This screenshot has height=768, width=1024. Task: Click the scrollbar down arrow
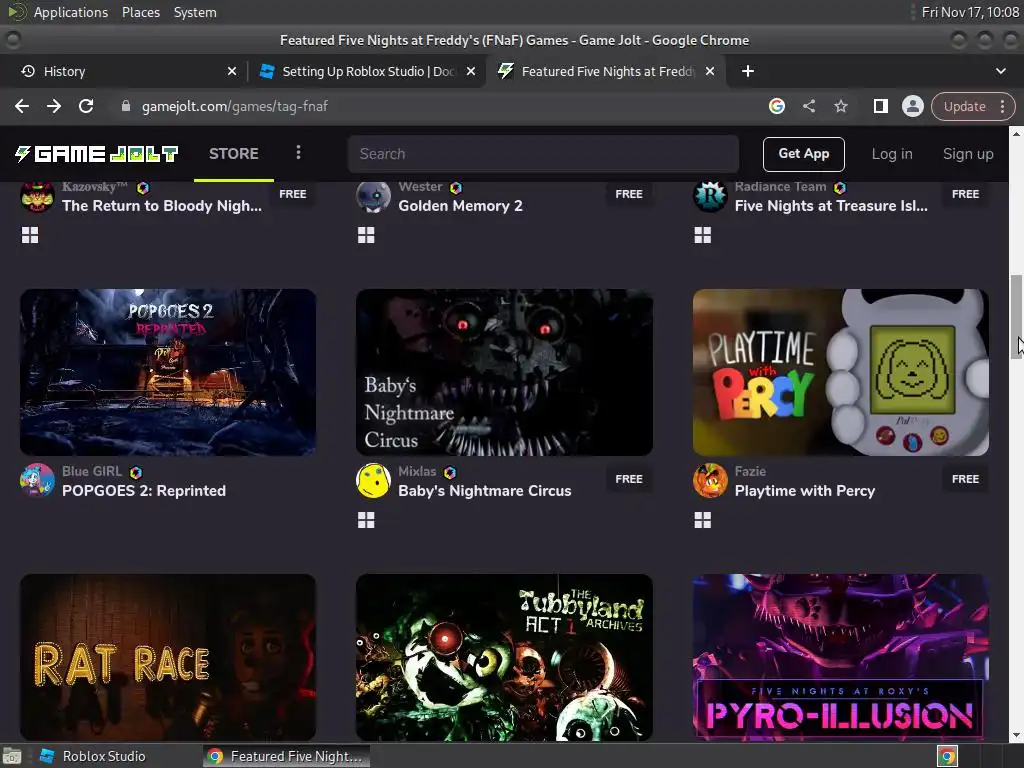[1016, 735]
